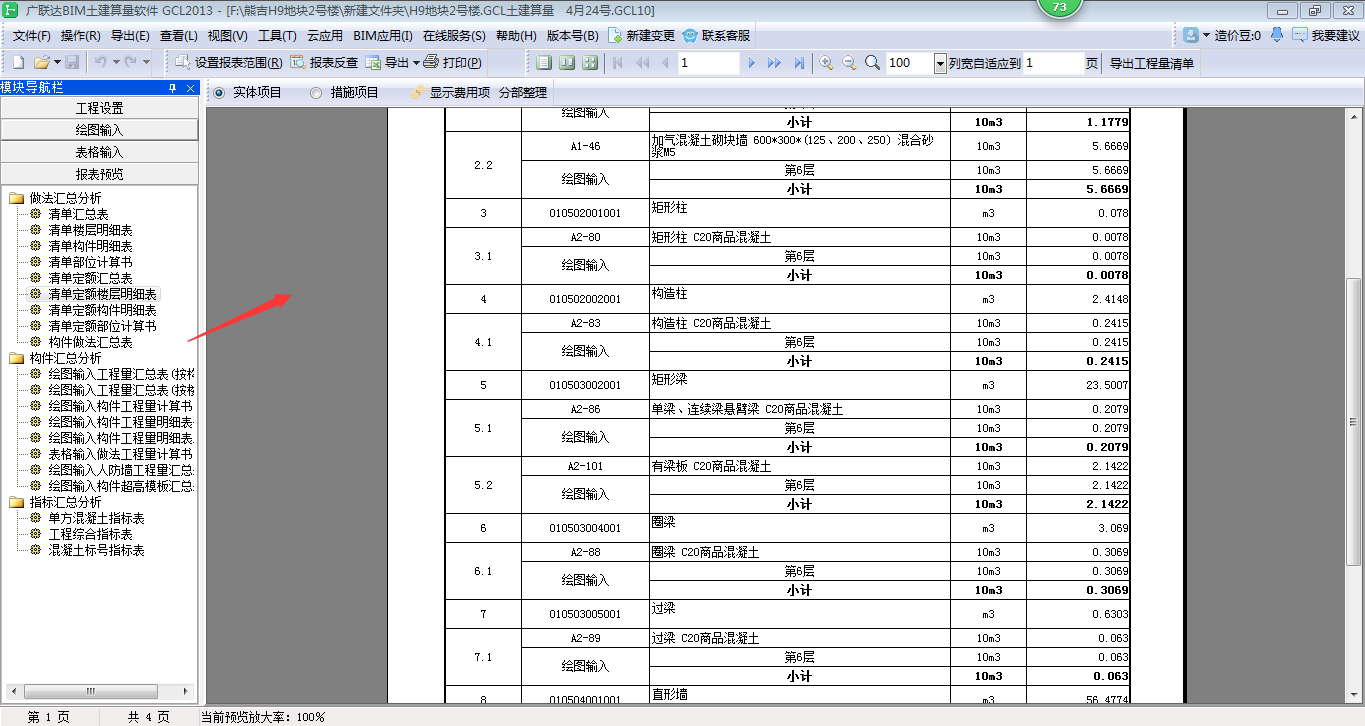This screenshot has width=1365, height=726.
Task: Click the Save disk icon
Action: (72, 62)
